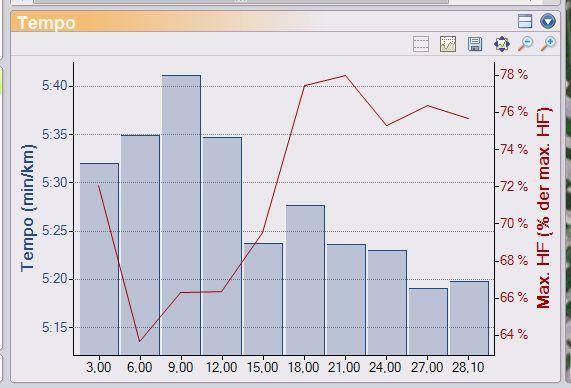Select the Tempo (min/km) axis label
This screenshot has width=571, height=388.
tap(28, 208)
